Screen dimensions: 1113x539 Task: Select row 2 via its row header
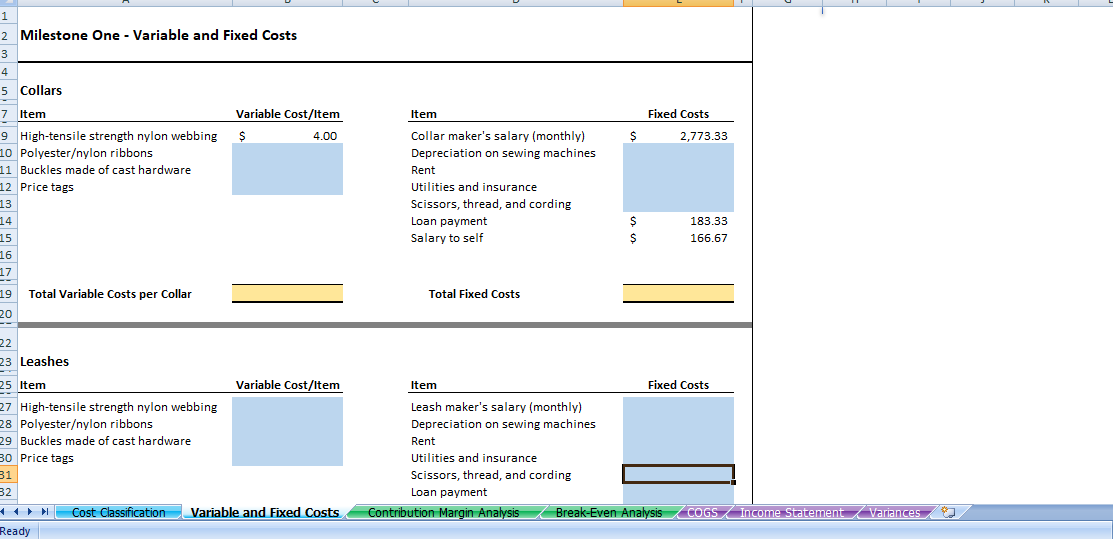8,35
